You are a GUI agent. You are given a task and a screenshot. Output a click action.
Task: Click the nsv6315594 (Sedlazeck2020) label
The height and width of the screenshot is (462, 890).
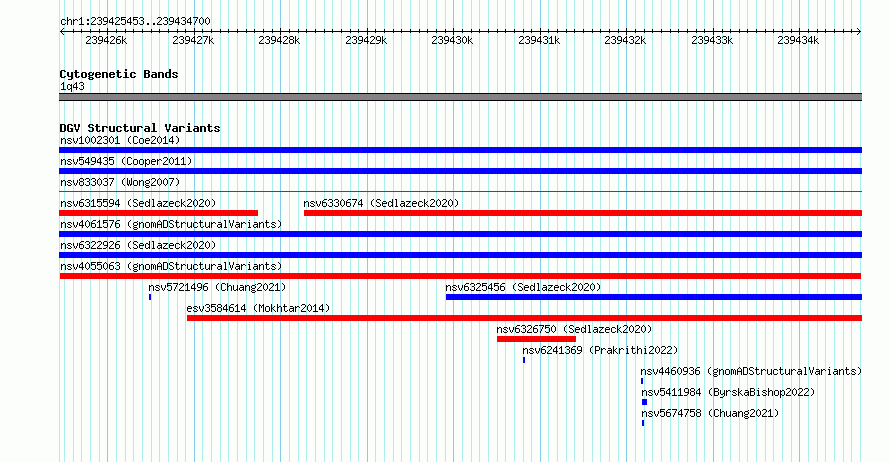pyautogui.click(x=138, y=203)
